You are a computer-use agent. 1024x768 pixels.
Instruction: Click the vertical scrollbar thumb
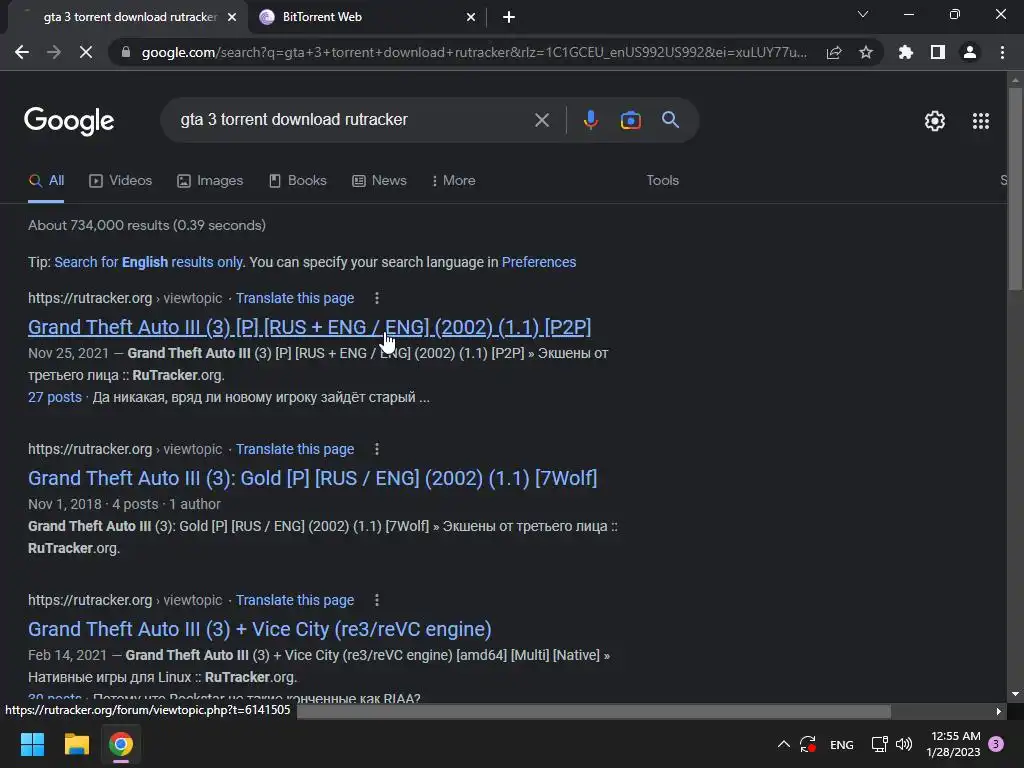1015,189
